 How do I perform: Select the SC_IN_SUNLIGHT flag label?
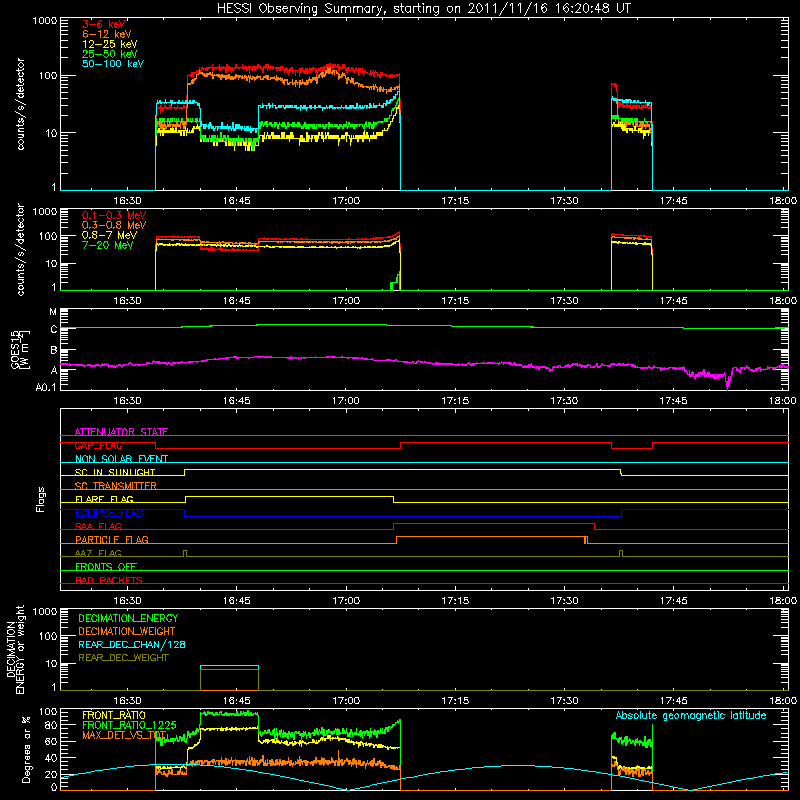click(x=115, y=472)
